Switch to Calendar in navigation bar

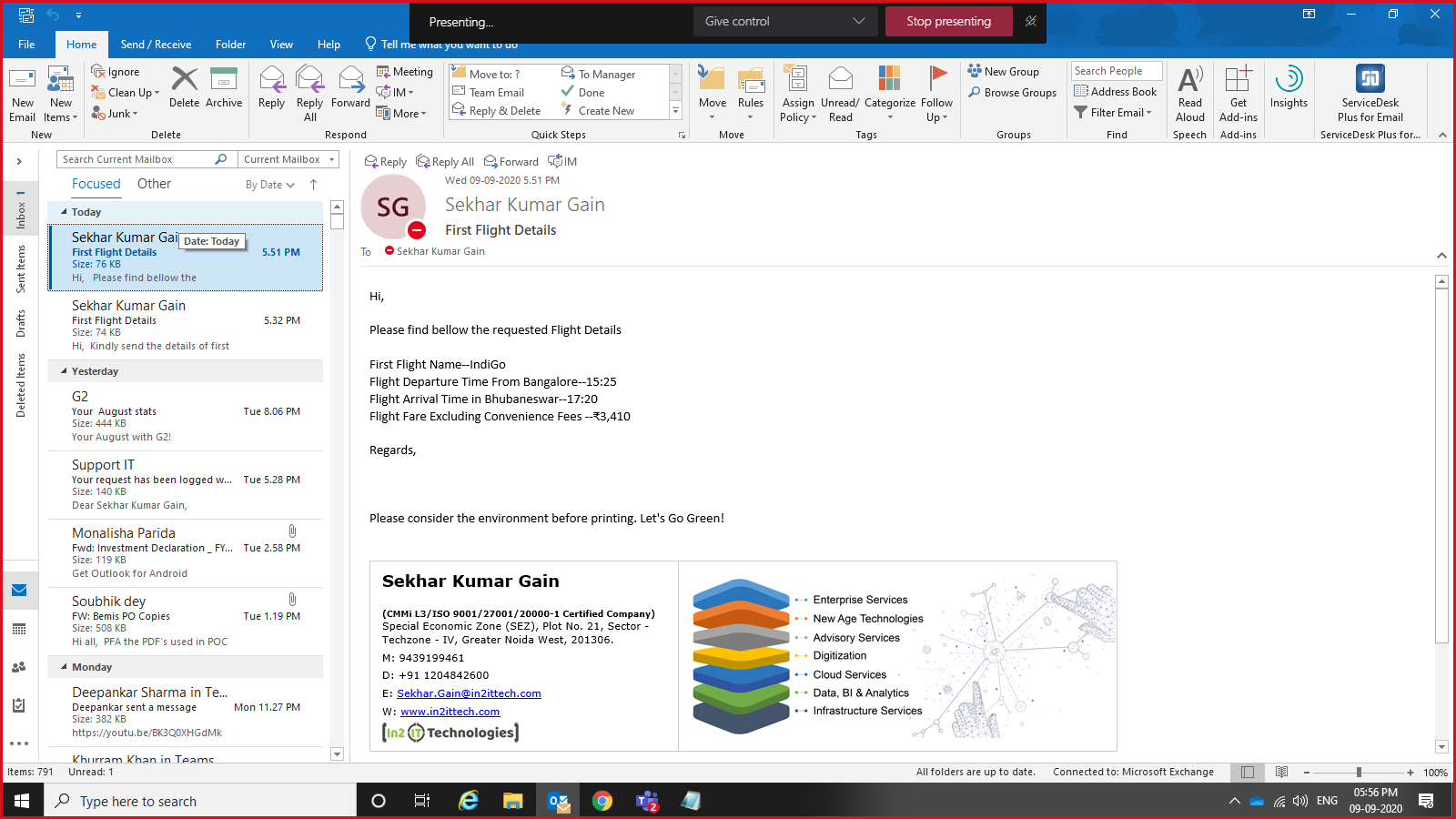point(19,629)
